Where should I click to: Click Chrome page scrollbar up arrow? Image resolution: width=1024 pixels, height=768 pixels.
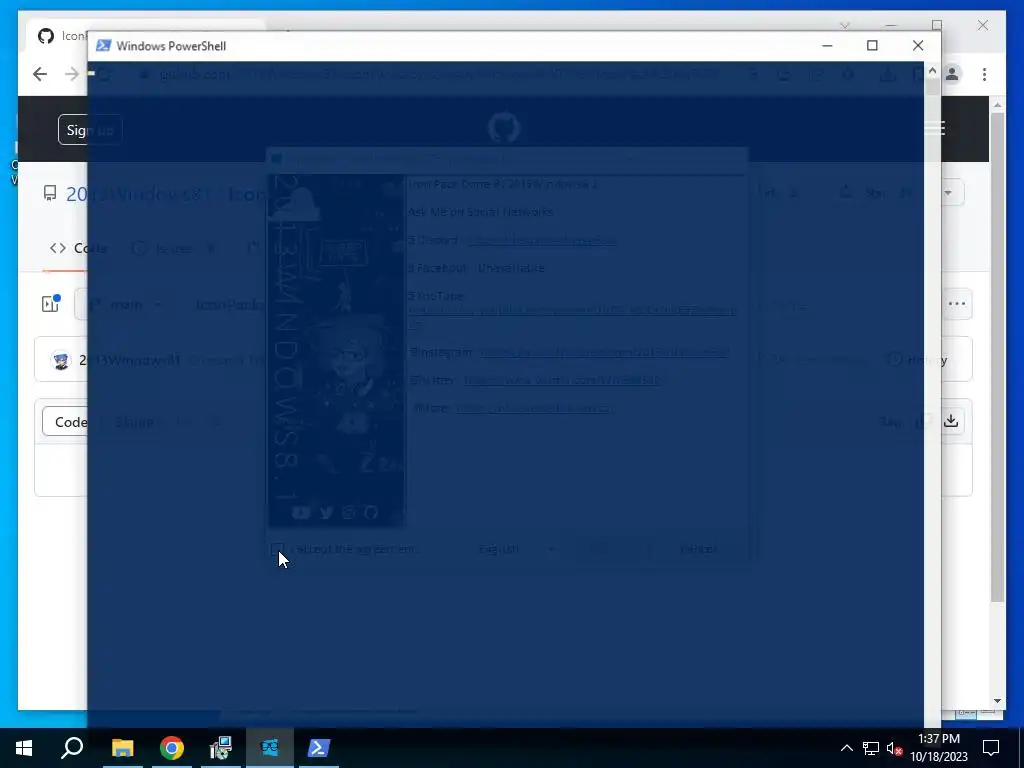pyautogui.click(x=997, y=105)
